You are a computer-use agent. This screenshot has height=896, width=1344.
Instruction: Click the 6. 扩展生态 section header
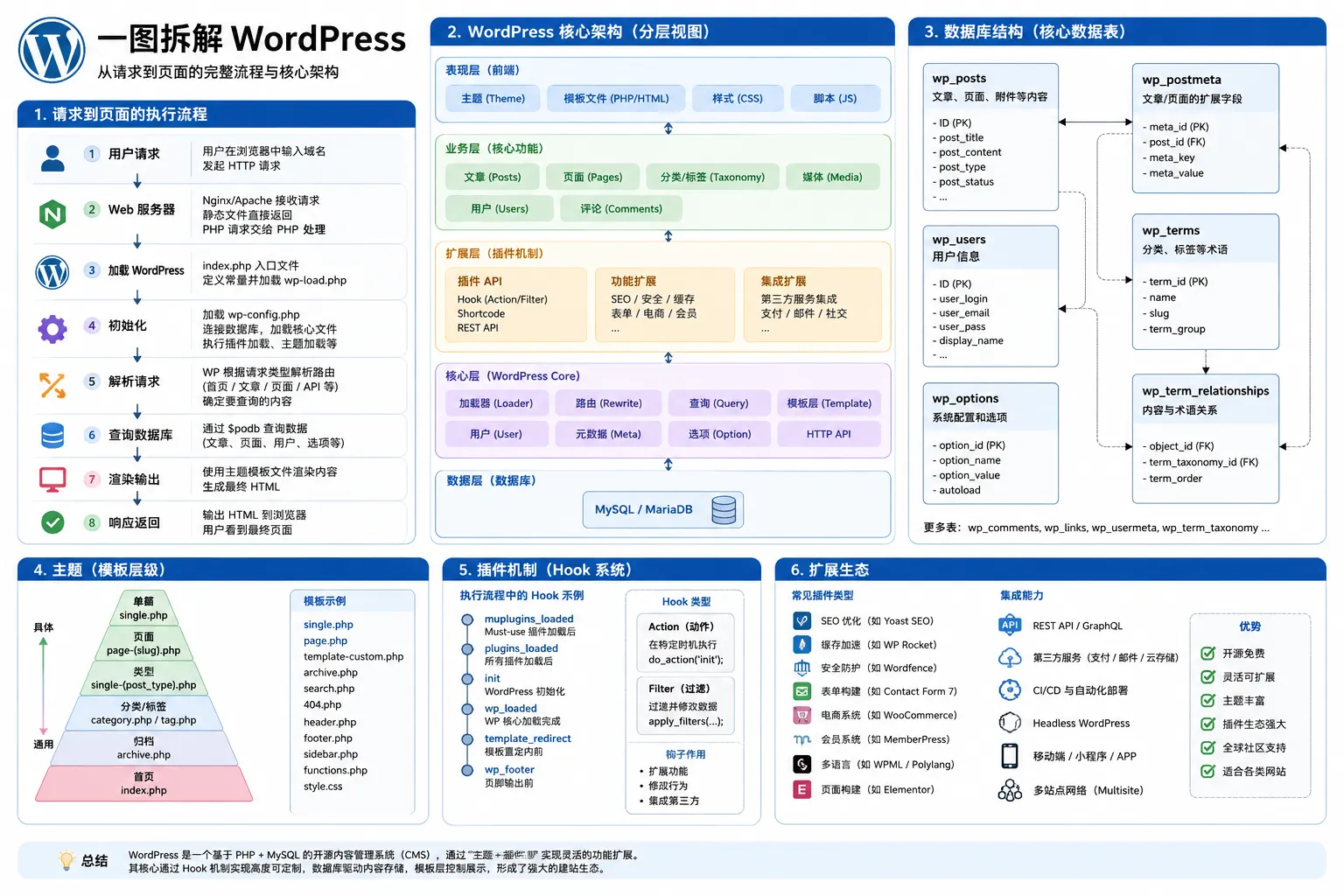[1051, 570]
